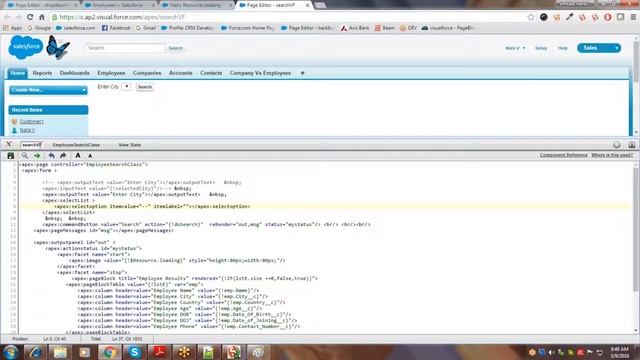Viewport: 640px width, 360px height.
Task: Go to browser home page
Action: 42,17
